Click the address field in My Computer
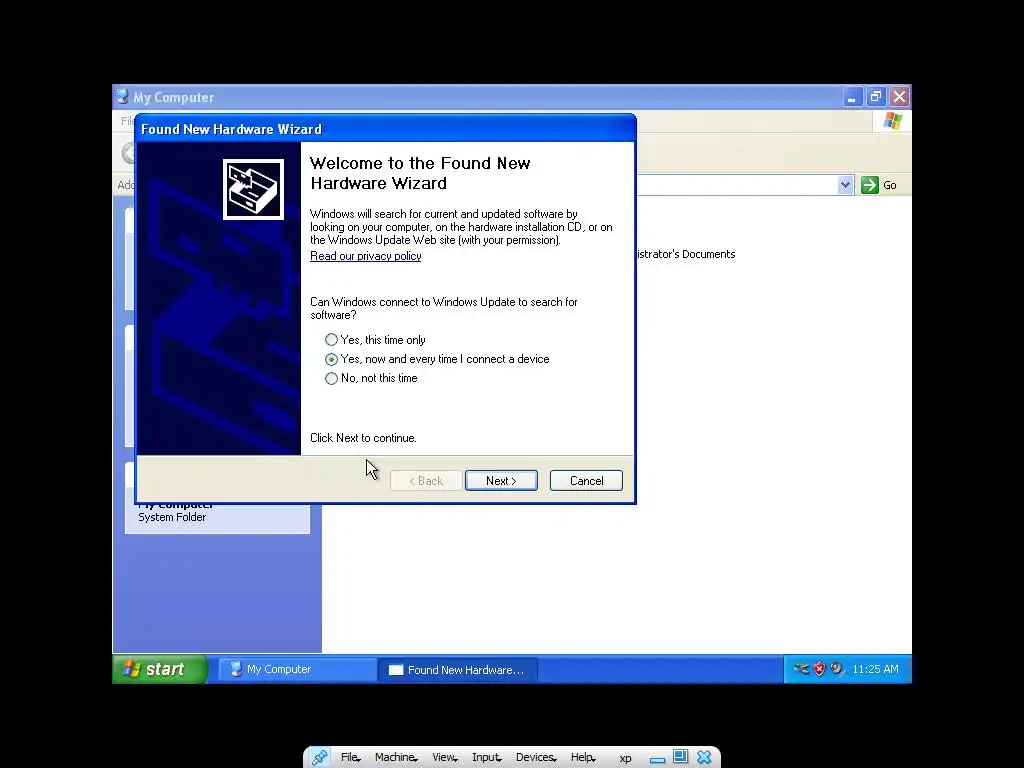Viewport: 1024px width, 768px height. click(737, 185)
